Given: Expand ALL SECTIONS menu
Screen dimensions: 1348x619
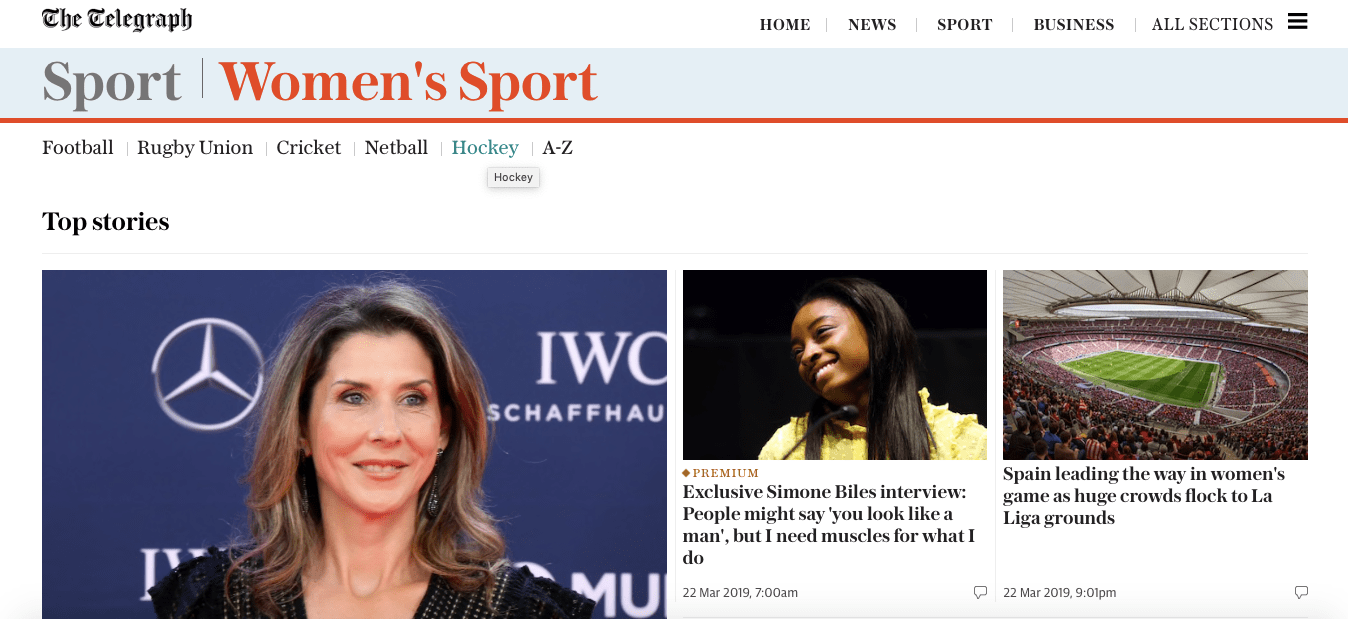Looking at the screenshot, I should point(1212,24).
